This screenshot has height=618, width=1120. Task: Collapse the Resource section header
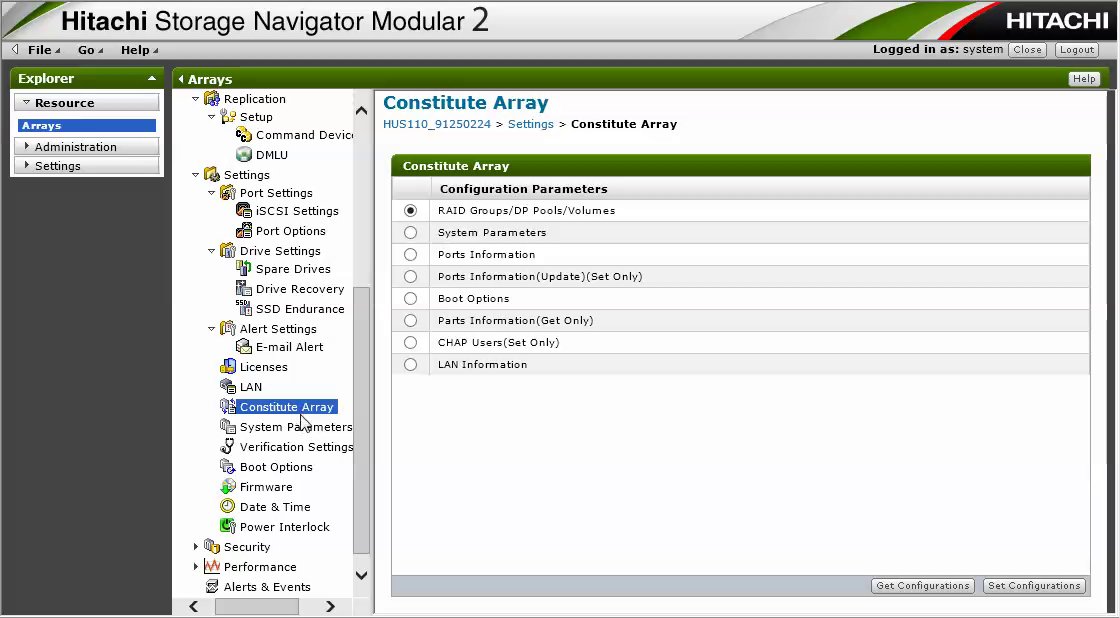(86, 103)
